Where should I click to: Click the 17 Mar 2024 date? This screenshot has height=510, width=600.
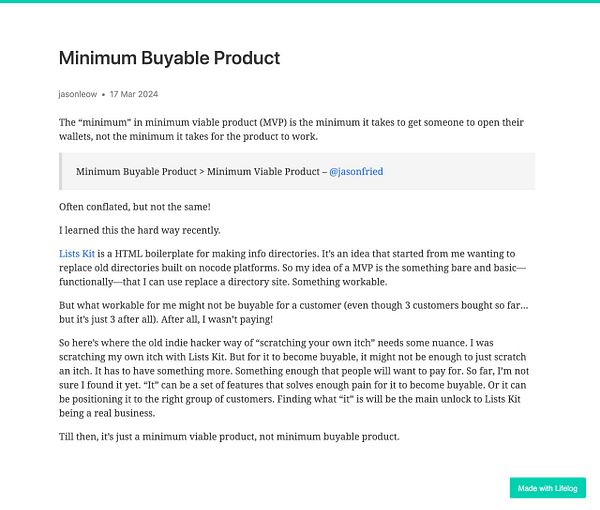click(x=134, y=94)
